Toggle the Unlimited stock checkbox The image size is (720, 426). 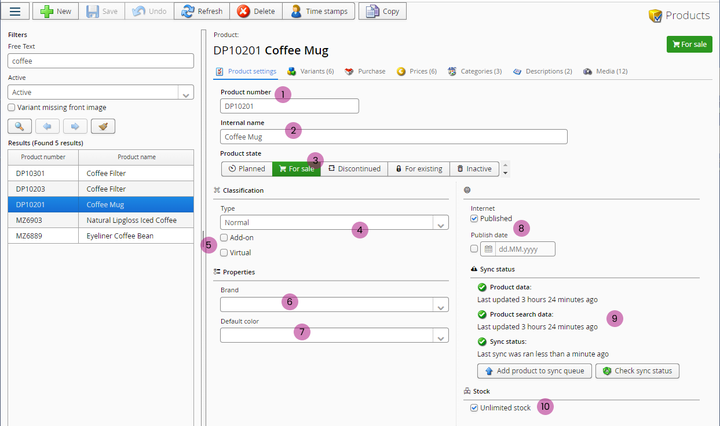click(x=475, y=408)
